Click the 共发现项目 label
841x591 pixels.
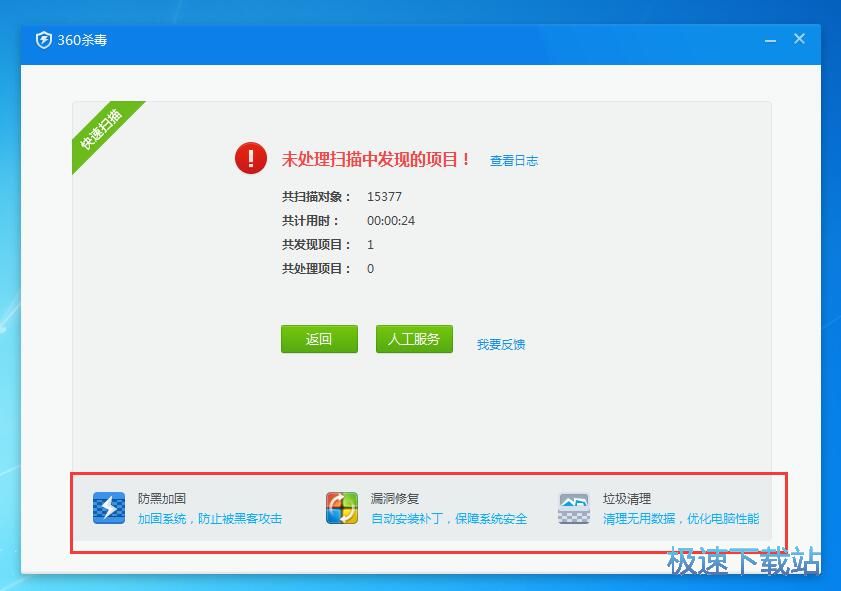click(x=316, y=245)
